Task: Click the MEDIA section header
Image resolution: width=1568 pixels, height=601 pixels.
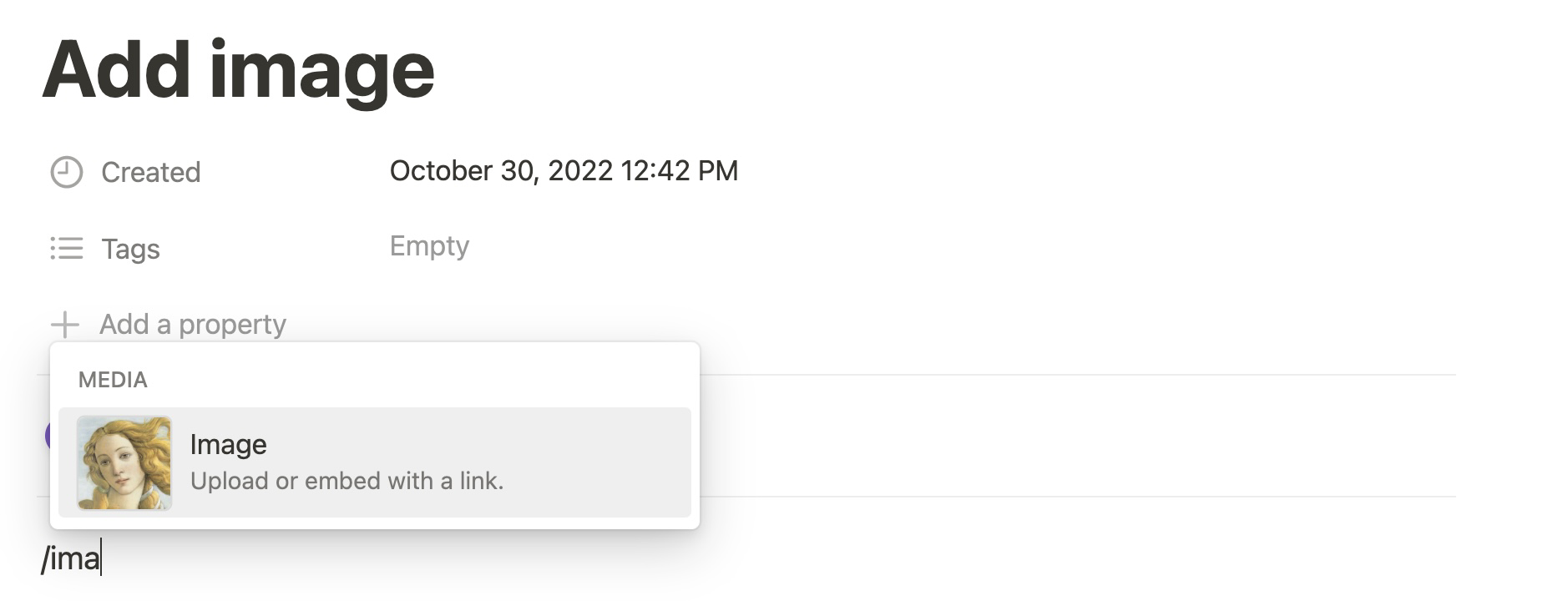Action: click(x=113, y=380)
